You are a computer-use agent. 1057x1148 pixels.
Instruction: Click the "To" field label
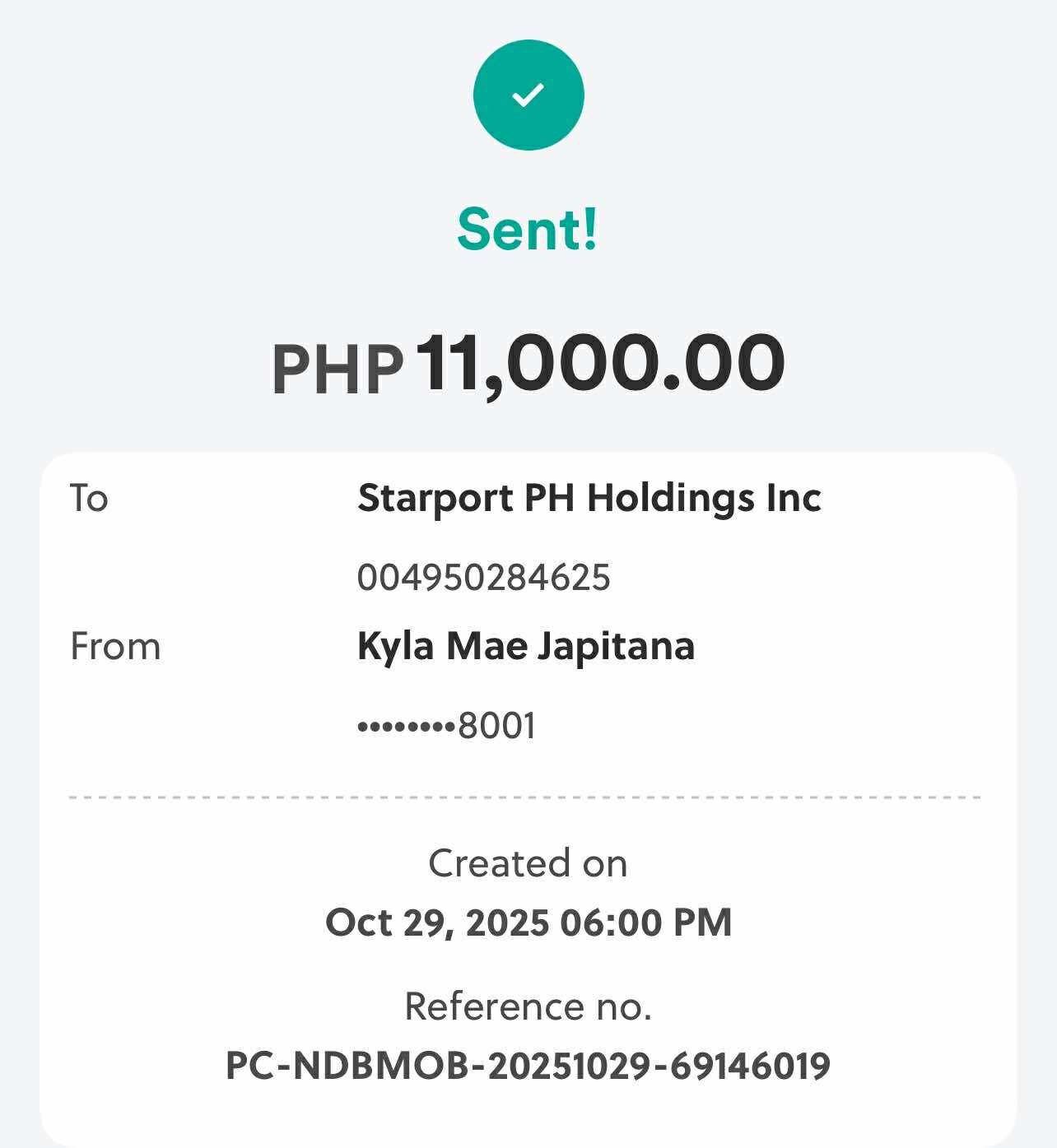89,498
